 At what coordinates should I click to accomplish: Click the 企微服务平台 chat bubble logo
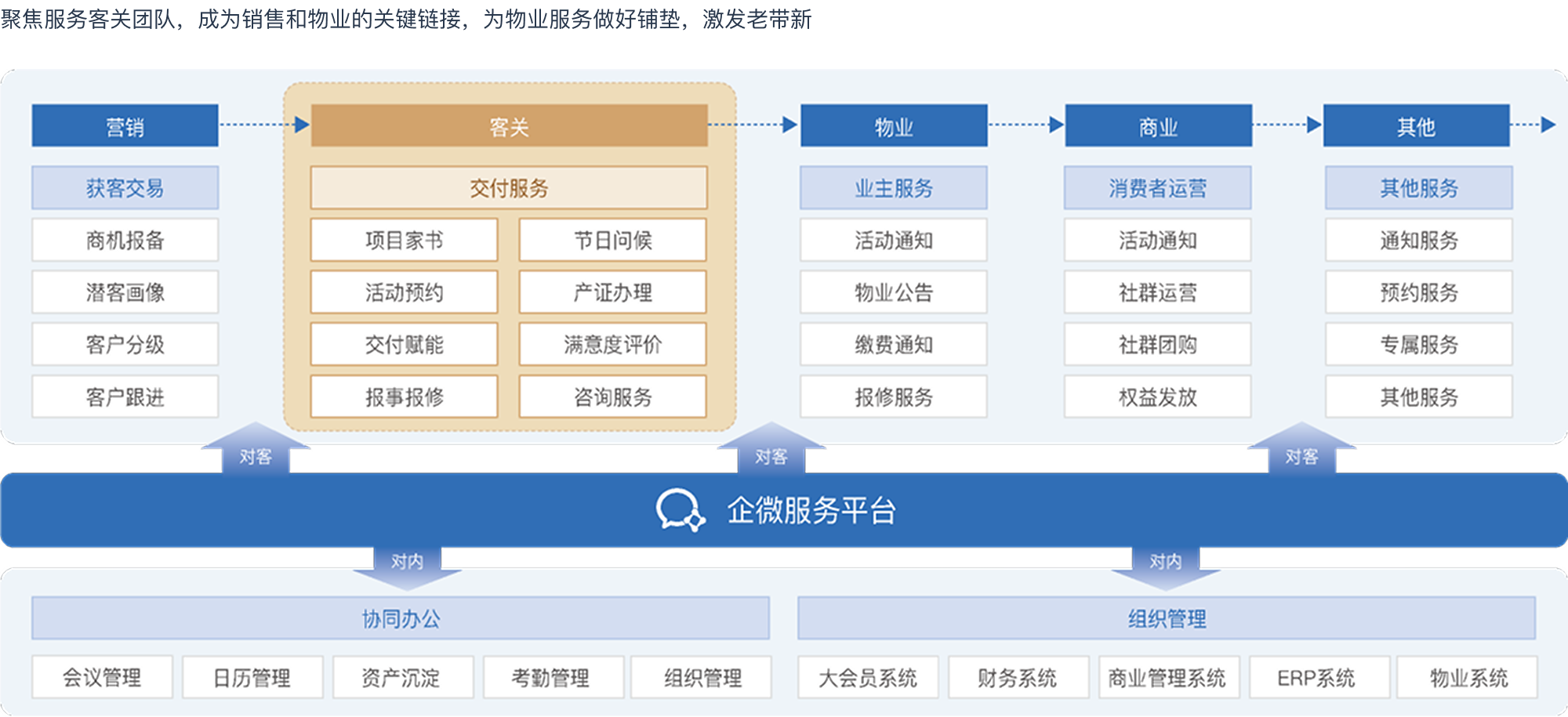pyautogui.click(x=680, y=510)
